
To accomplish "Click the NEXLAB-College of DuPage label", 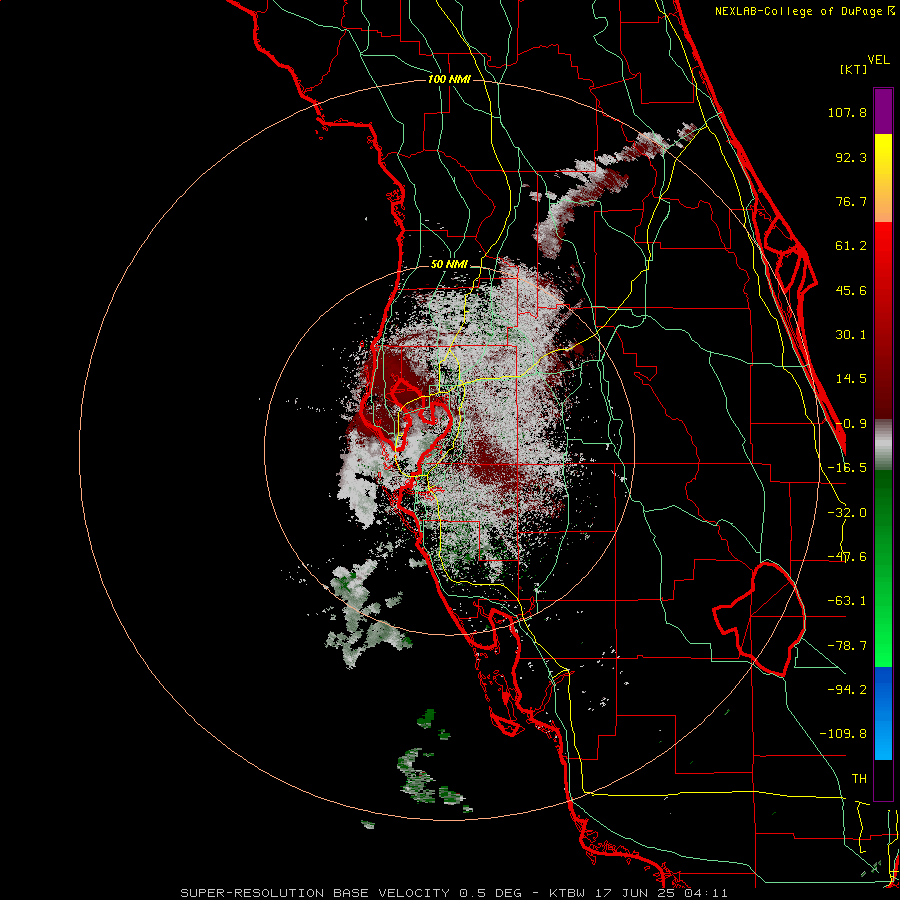I will [805, 11].
